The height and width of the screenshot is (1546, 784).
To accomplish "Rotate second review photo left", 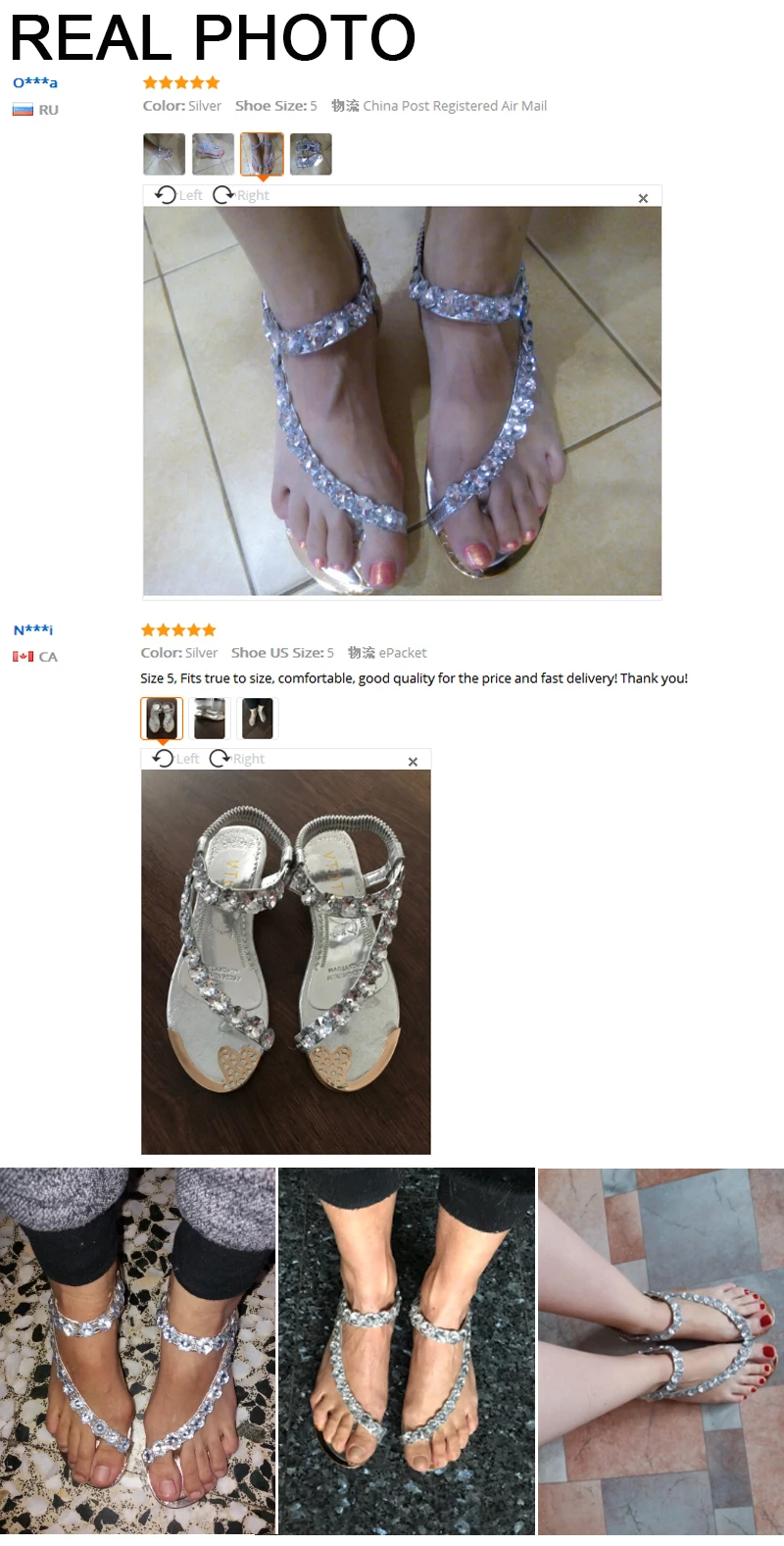I will [x=163, y=758].
